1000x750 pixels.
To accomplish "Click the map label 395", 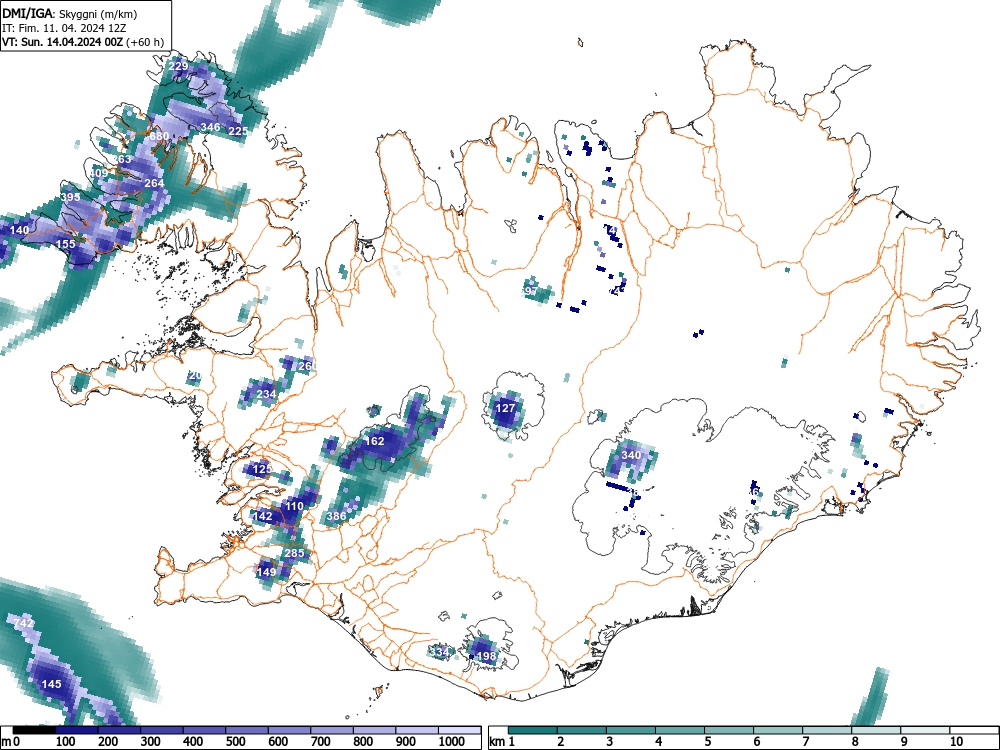I will [71, 197].
